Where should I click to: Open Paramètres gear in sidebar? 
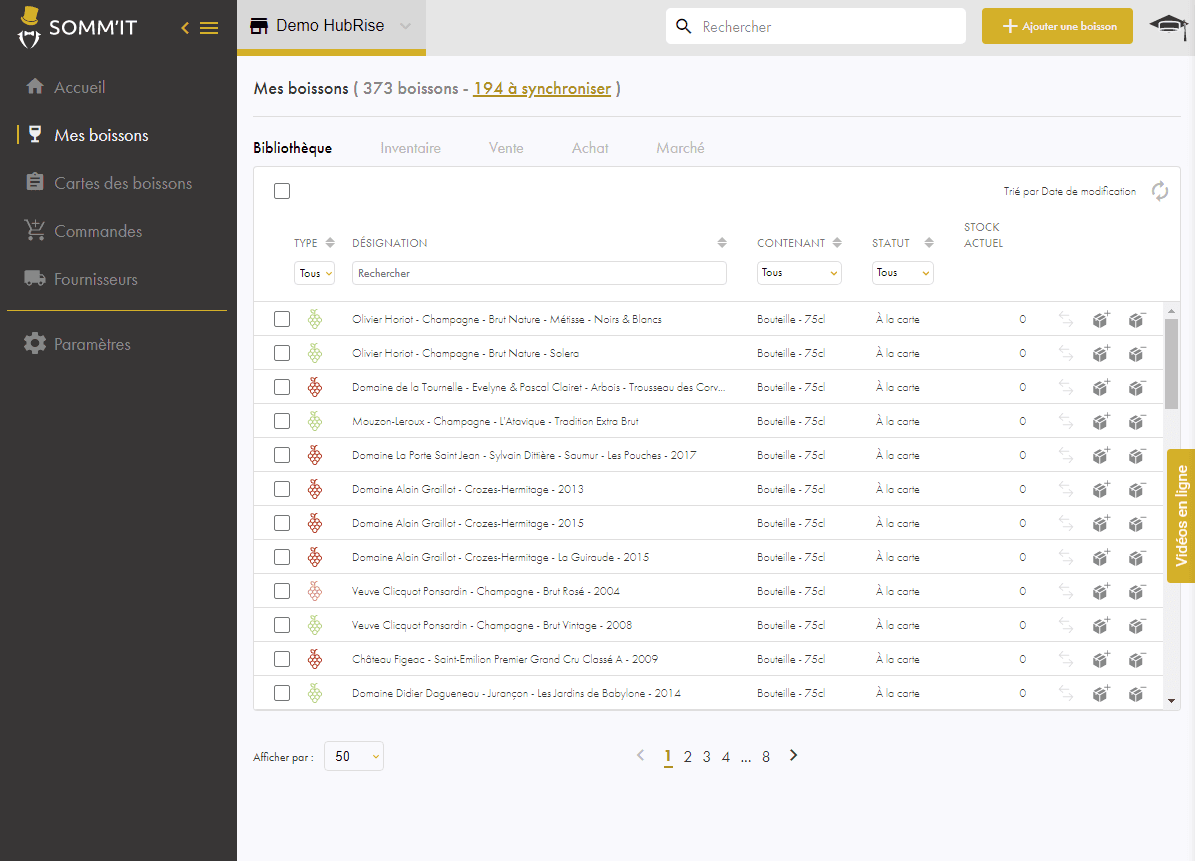pos(77,344)
